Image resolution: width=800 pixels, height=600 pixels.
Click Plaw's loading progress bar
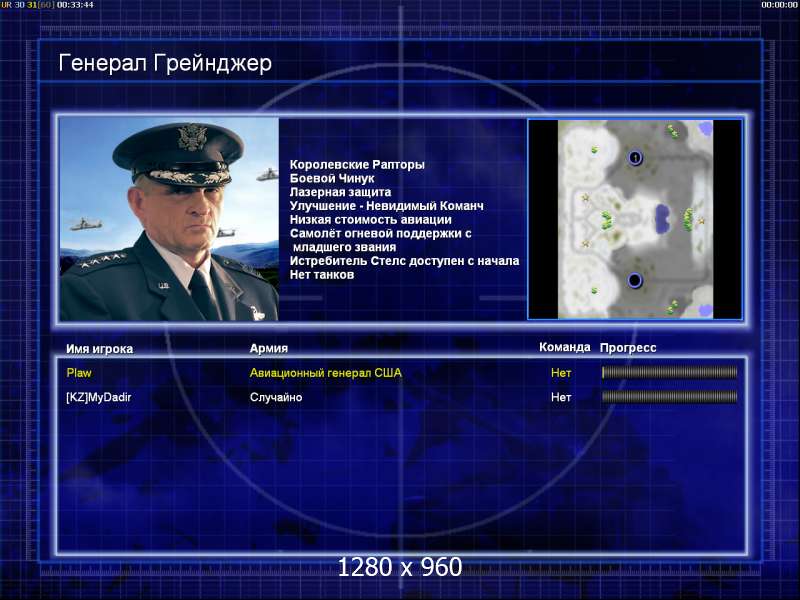click(669, 372)
